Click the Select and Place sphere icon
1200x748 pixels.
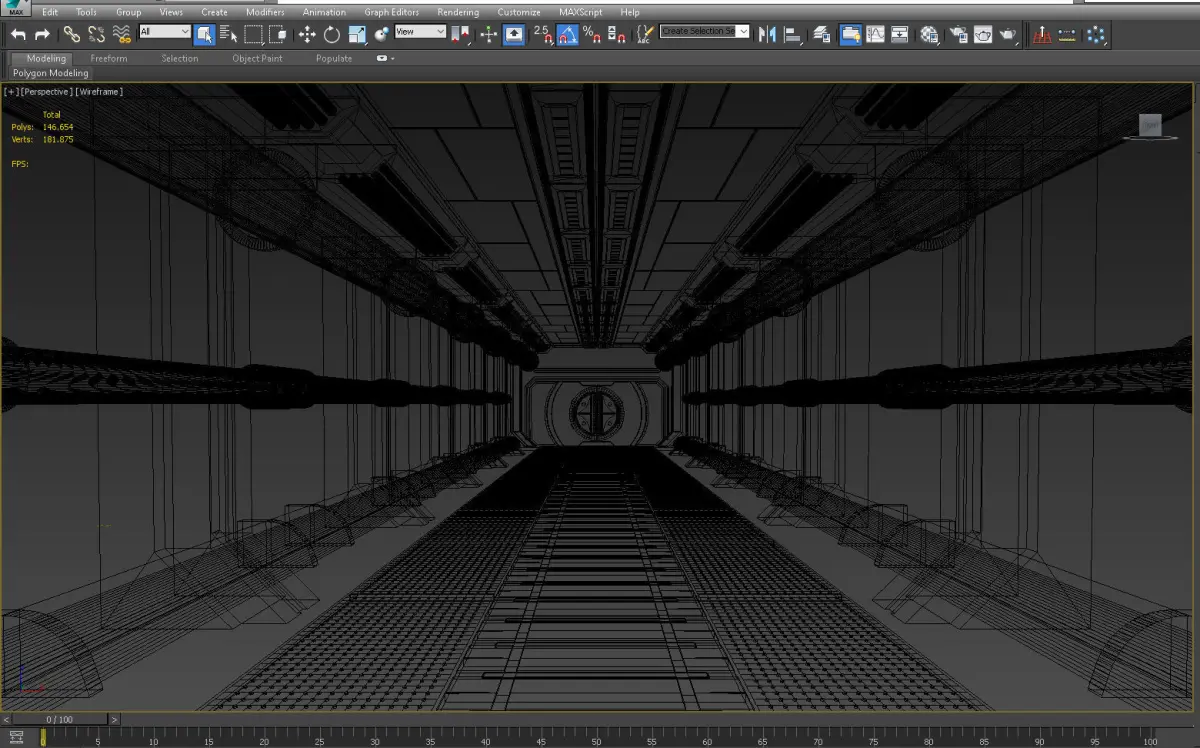pyautogui.click(x=382, y=34)
